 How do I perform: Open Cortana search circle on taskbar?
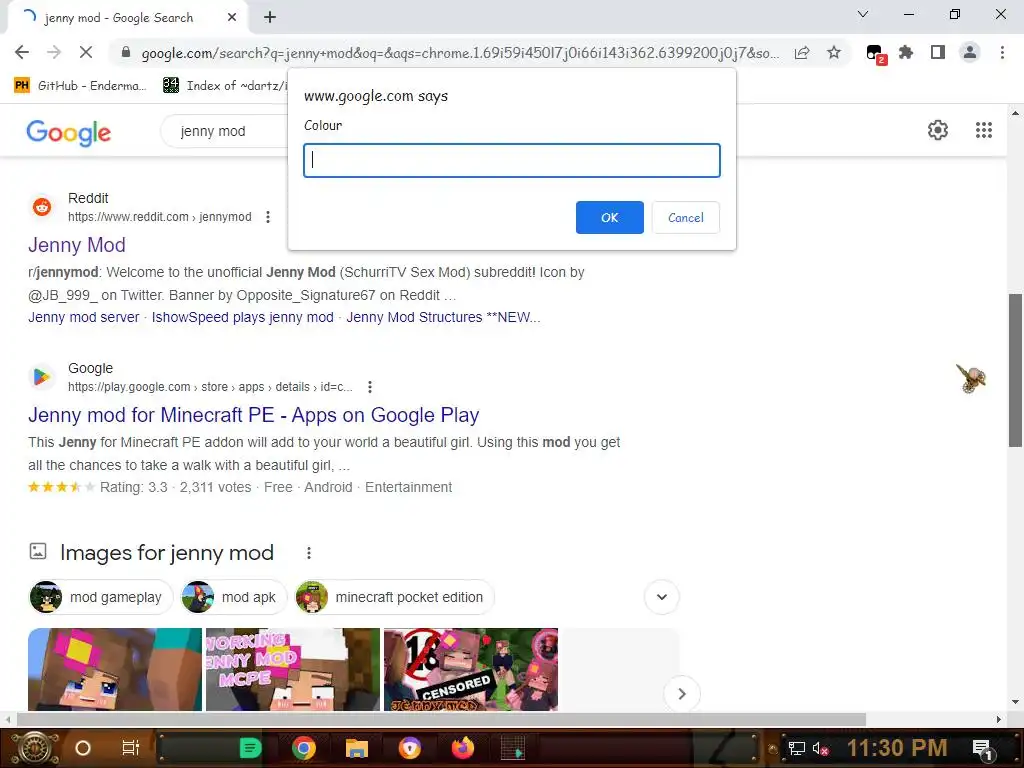point(83,748)
